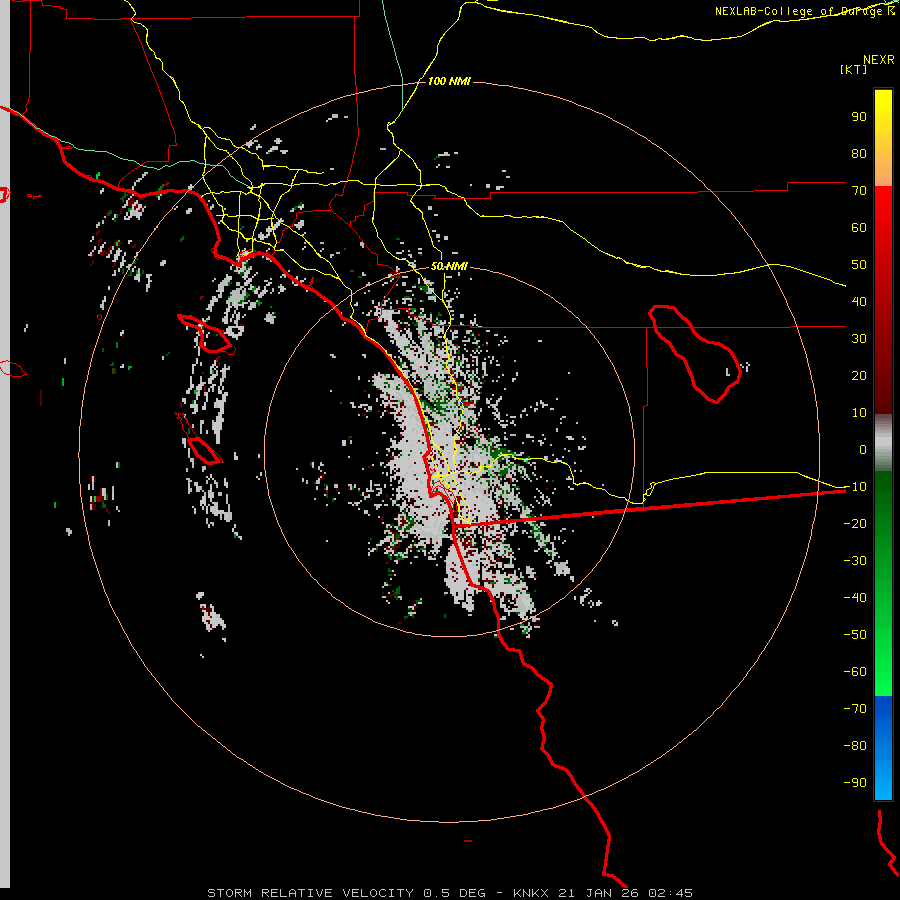Click the 20 value on velocity scale

pos(859,375)
